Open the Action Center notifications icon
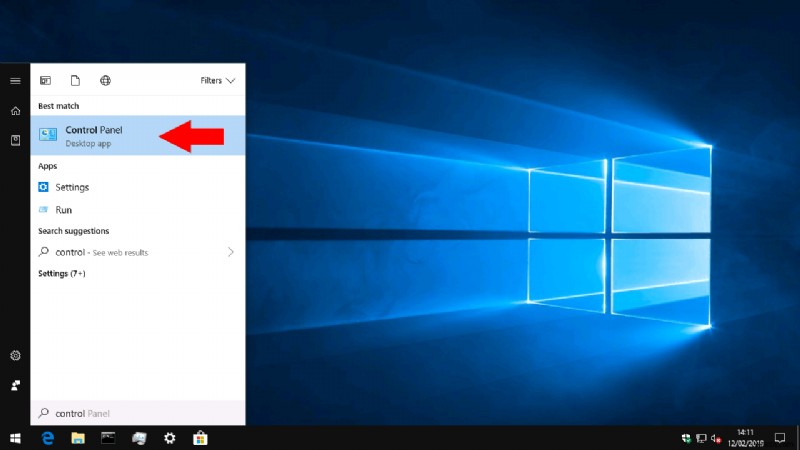 (780, 438)
